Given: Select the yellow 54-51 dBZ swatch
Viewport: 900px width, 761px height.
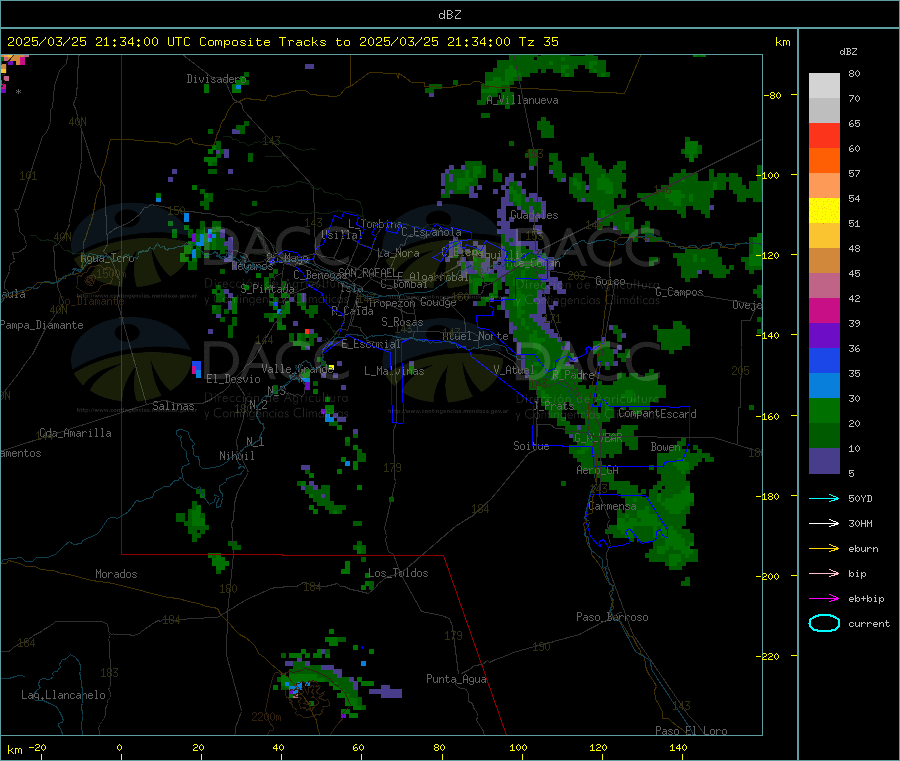Looking at the screenshot, I should pos(824,211).
